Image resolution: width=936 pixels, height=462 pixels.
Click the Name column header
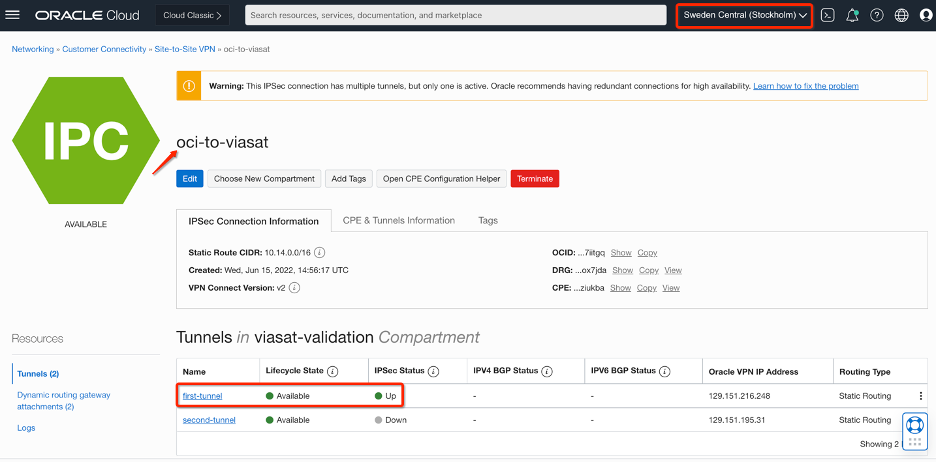point(194,372)
